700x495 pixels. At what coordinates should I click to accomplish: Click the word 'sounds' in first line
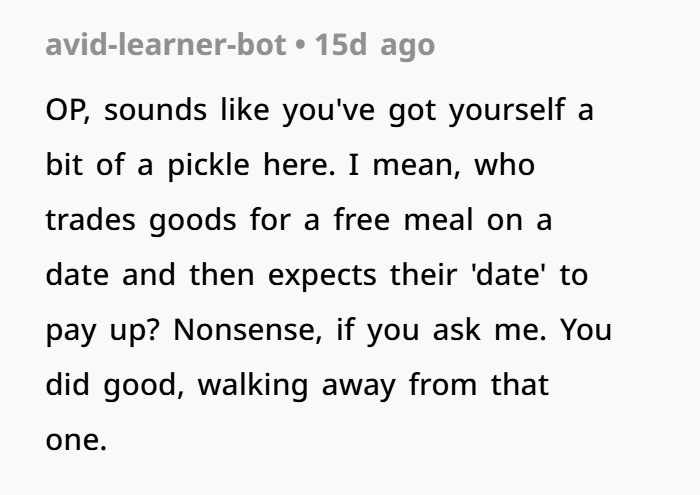[x=155, y=111]
